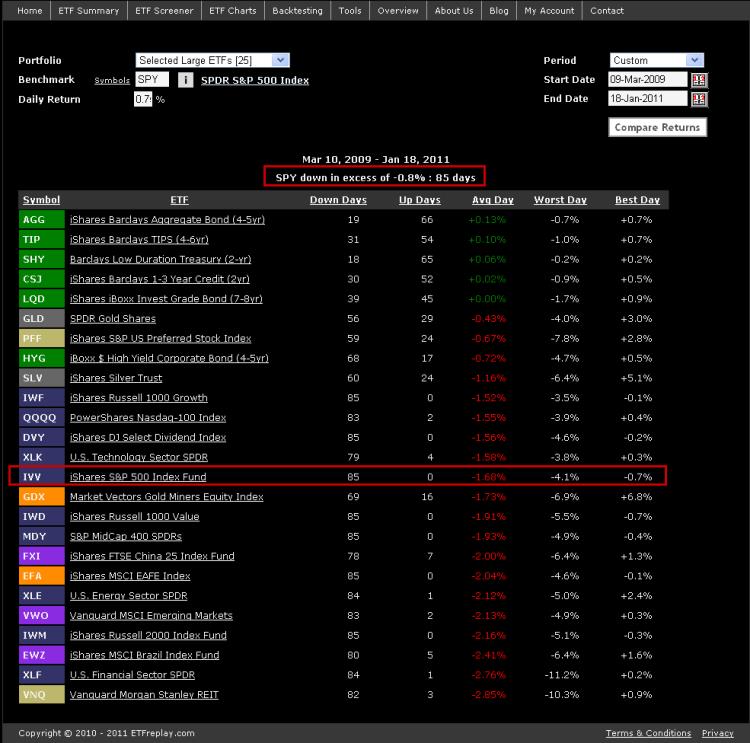Open the Privacy footer link
750x743 pixels.
[x=717, y=733]
